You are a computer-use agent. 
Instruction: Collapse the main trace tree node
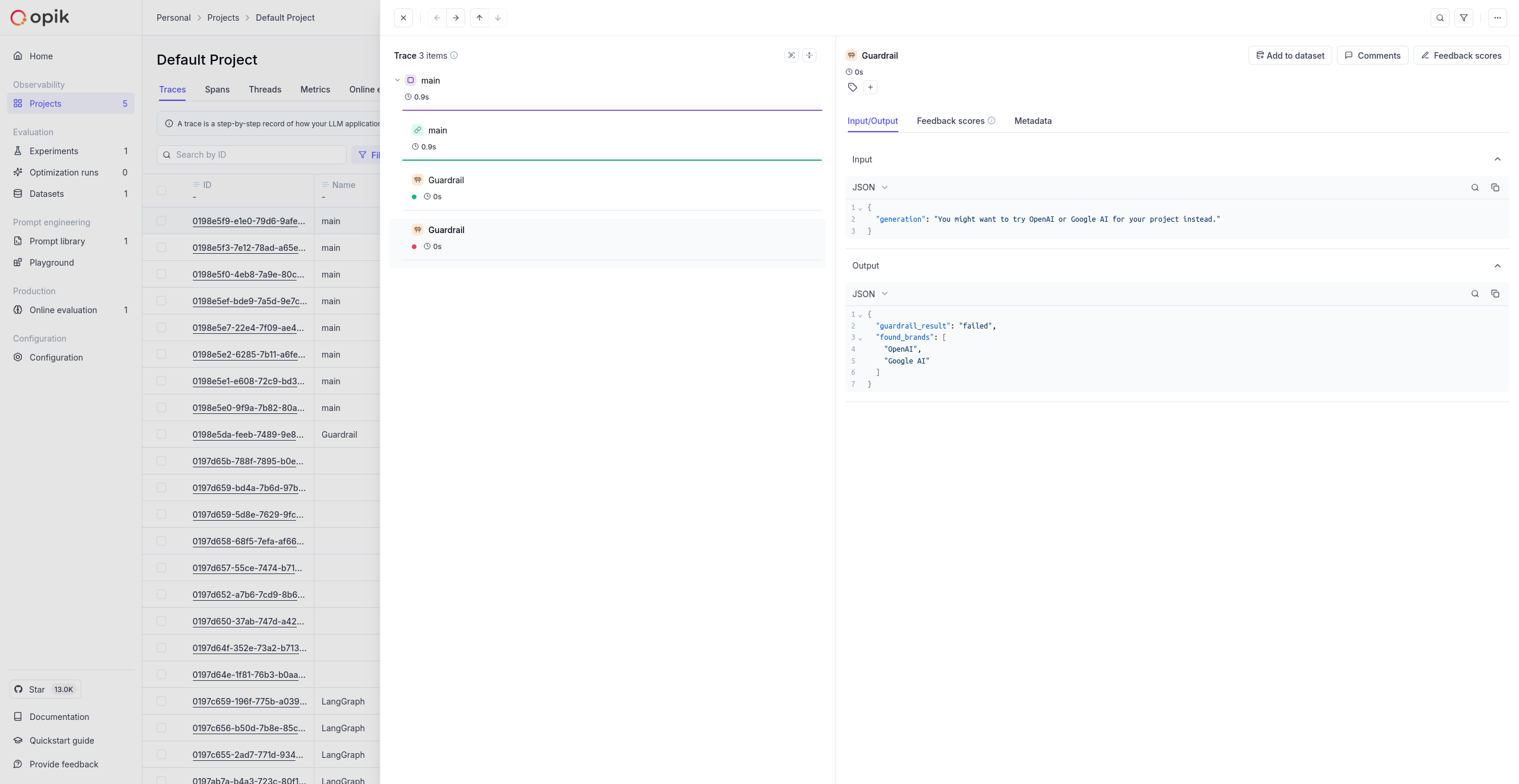pyautogui.click(x=398, y=80)
